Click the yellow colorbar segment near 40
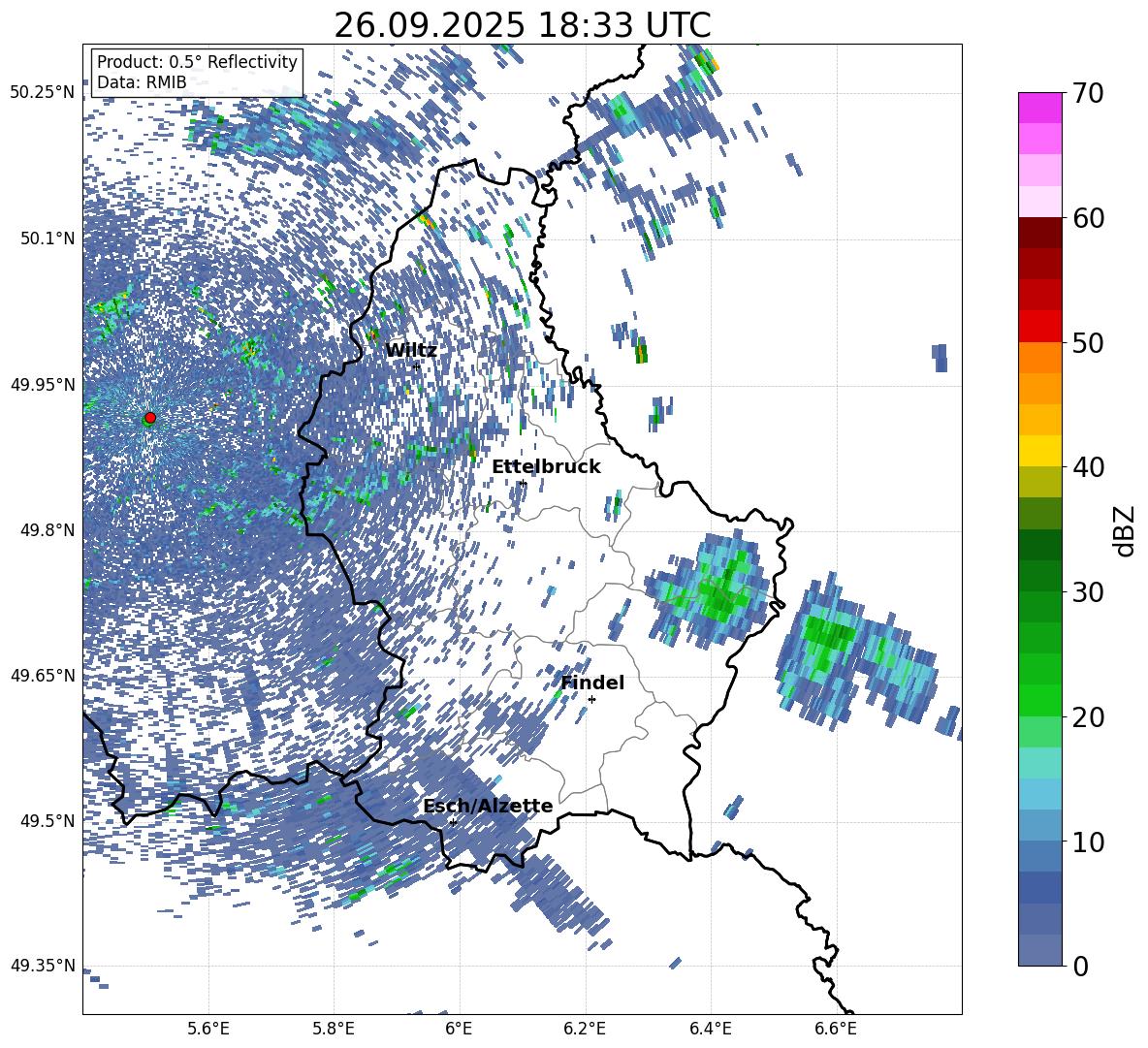The image size is (1148, 1048). pos(1039,451)
